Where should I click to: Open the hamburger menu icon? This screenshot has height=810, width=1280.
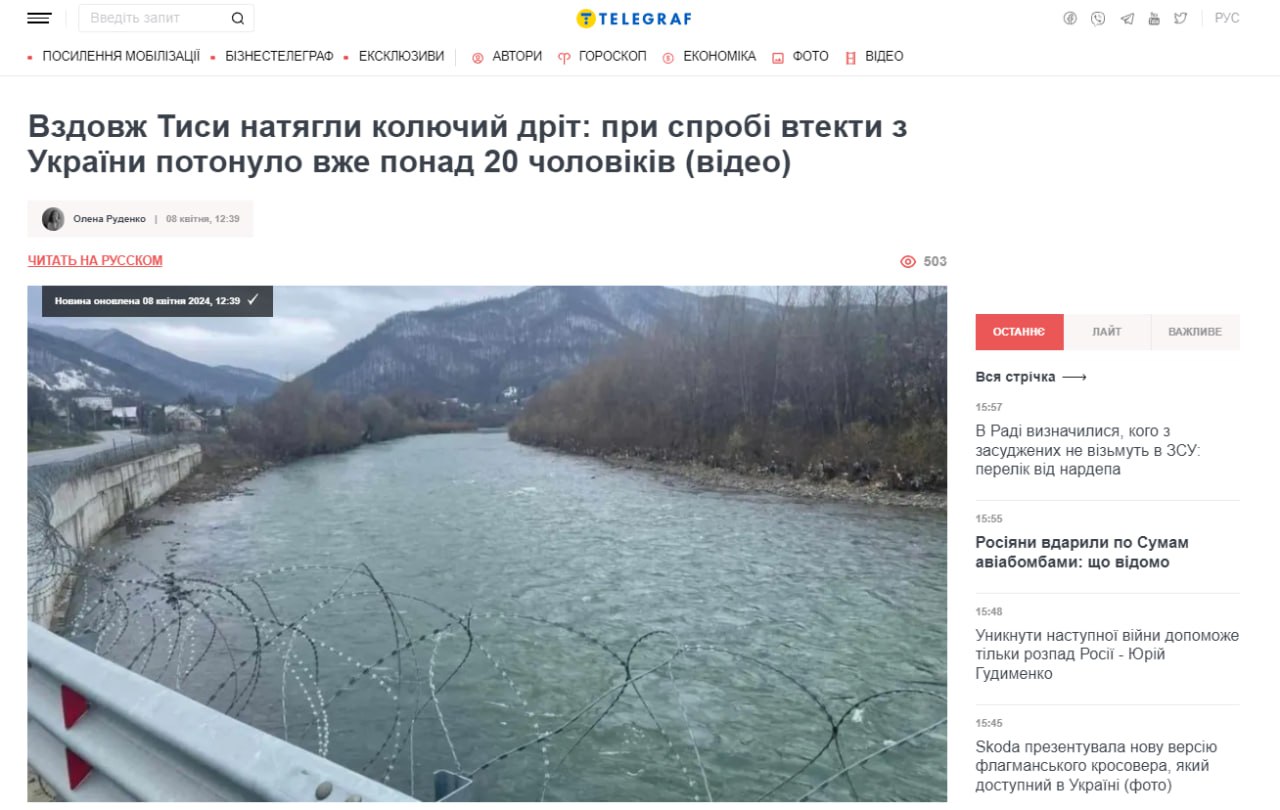pos(39,18)
